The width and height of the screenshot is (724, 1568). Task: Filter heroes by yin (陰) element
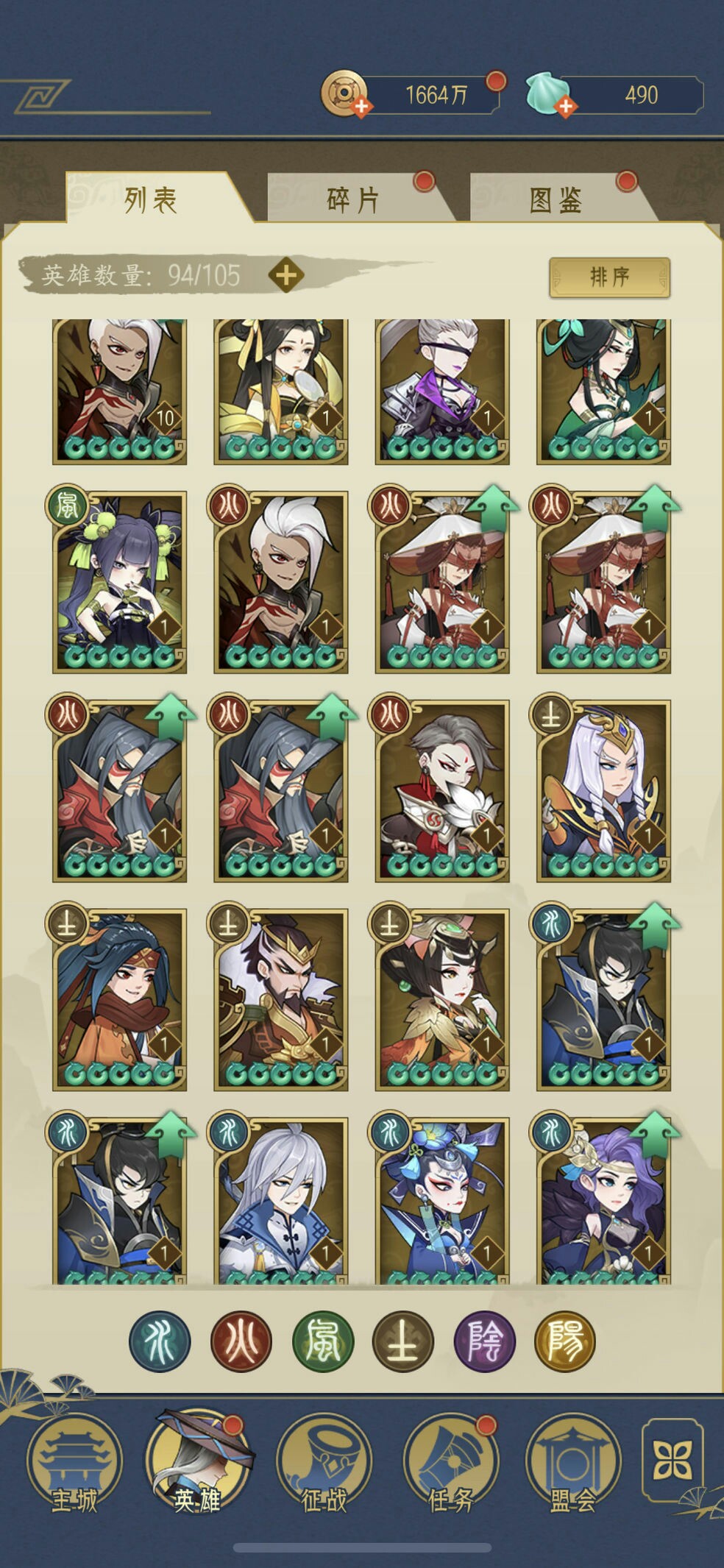pyautogui.click(x=484, y=1341)
